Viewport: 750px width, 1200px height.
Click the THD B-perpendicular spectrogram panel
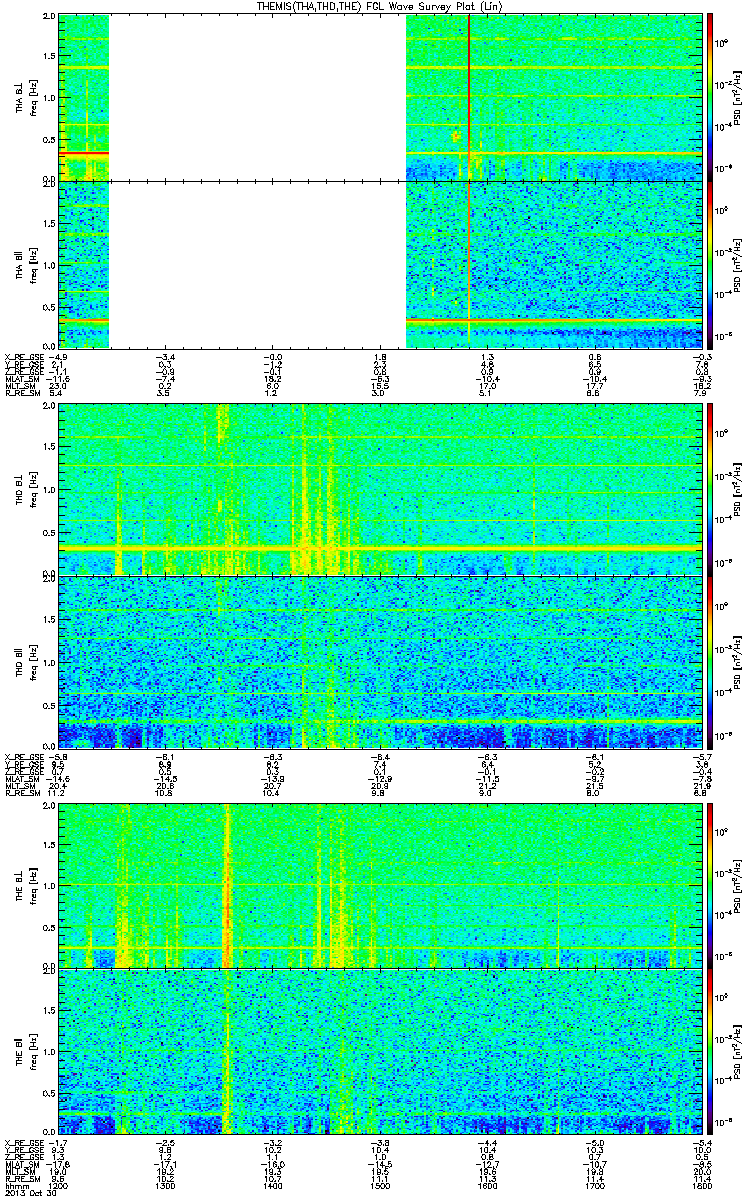point(379,489)
